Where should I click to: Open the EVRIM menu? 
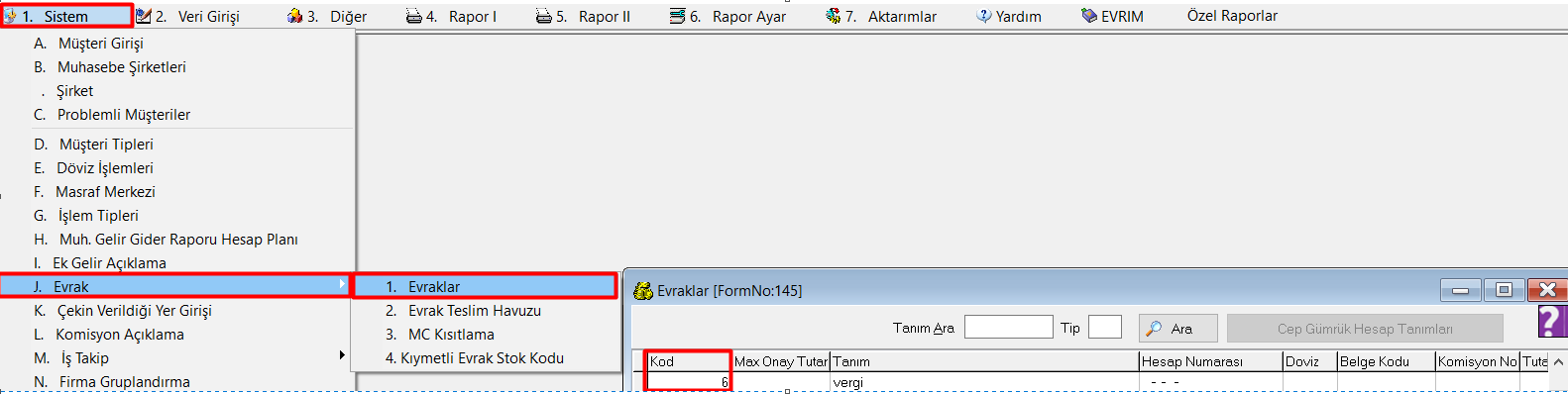pyautogui.click(x=1112, y=16)
